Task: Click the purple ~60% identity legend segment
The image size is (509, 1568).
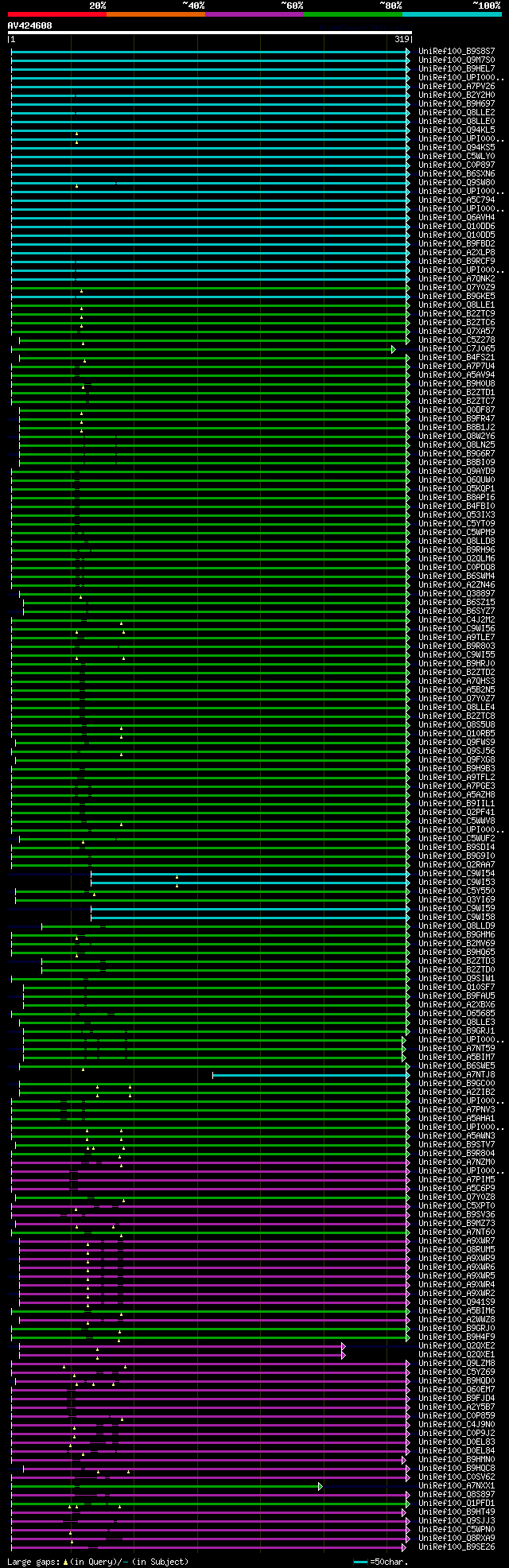Action: 254,14
